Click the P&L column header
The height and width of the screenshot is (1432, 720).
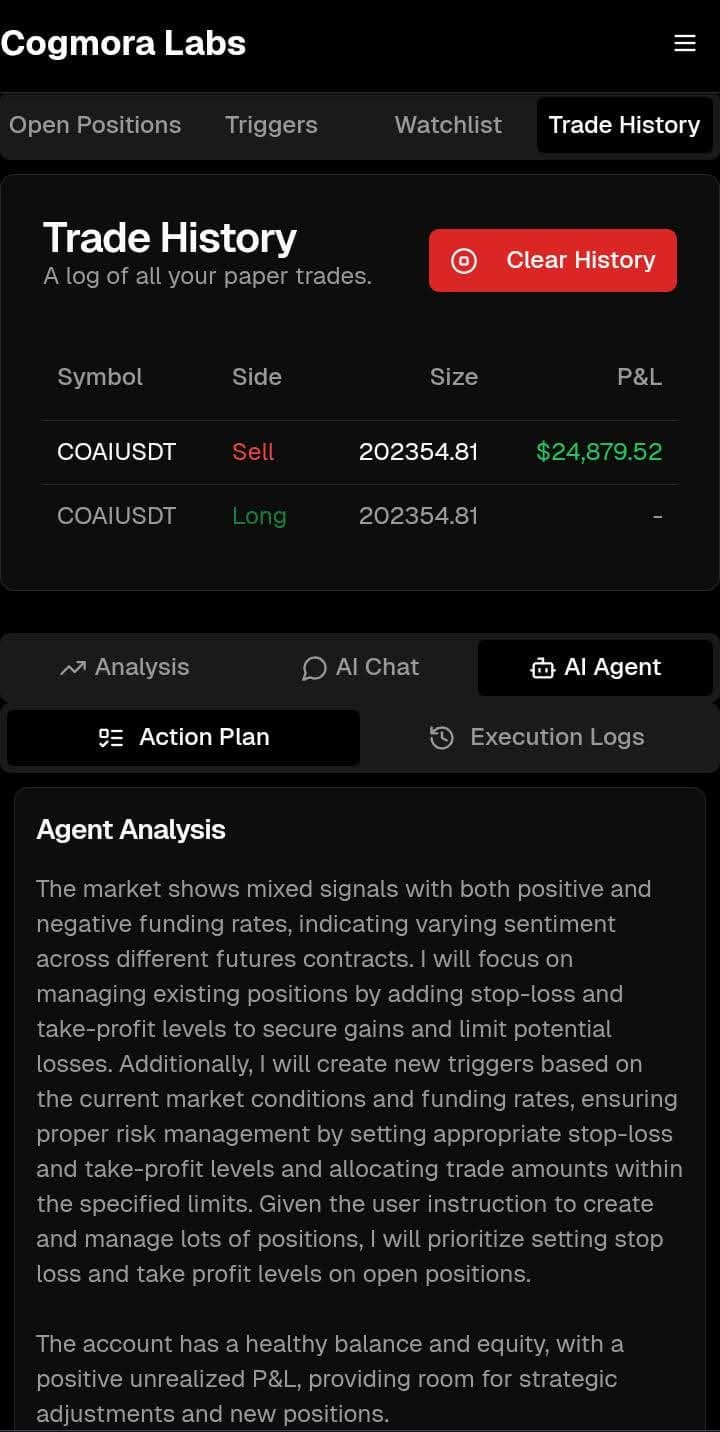click(x=639, y=377)
